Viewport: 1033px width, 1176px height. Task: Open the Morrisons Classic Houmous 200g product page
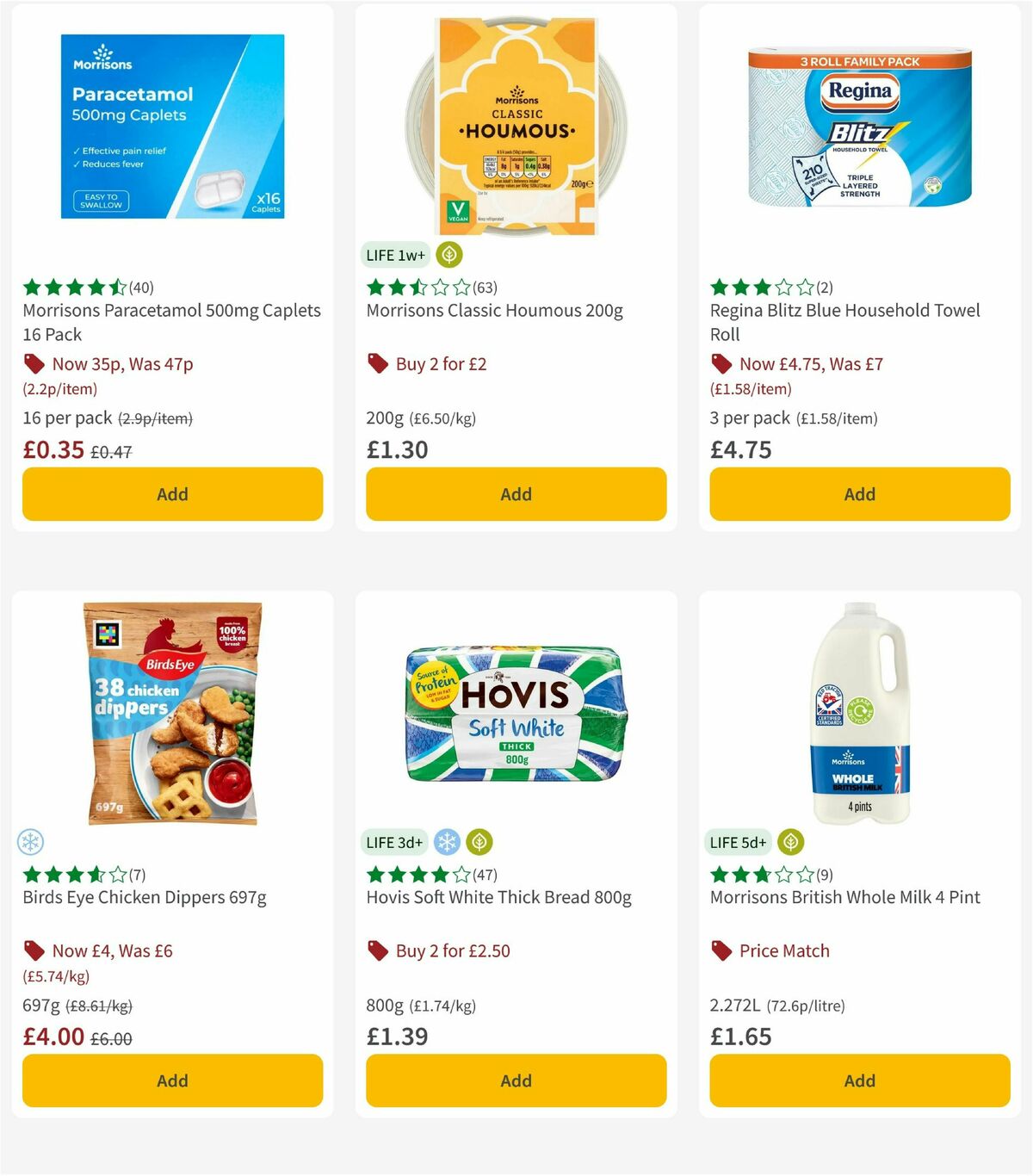point(495,311)
